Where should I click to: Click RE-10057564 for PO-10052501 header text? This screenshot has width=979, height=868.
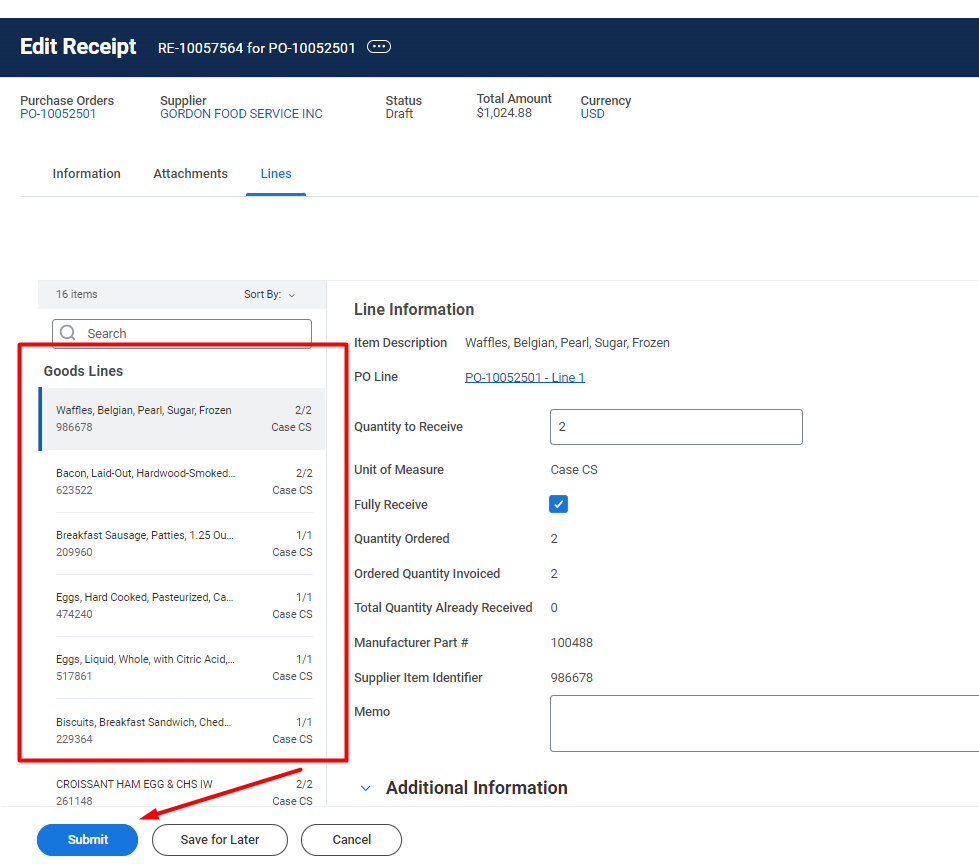[257, 48]
